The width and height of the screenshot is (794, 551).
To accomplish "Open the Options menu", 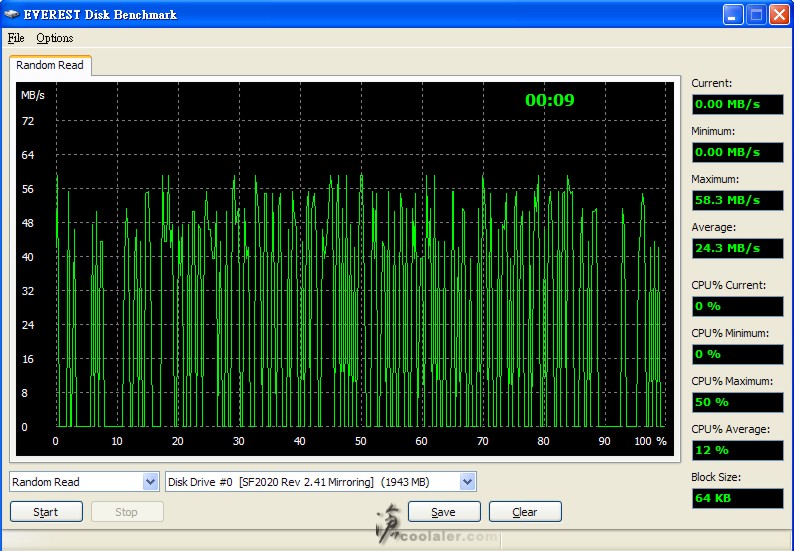I will coord(55,38).
